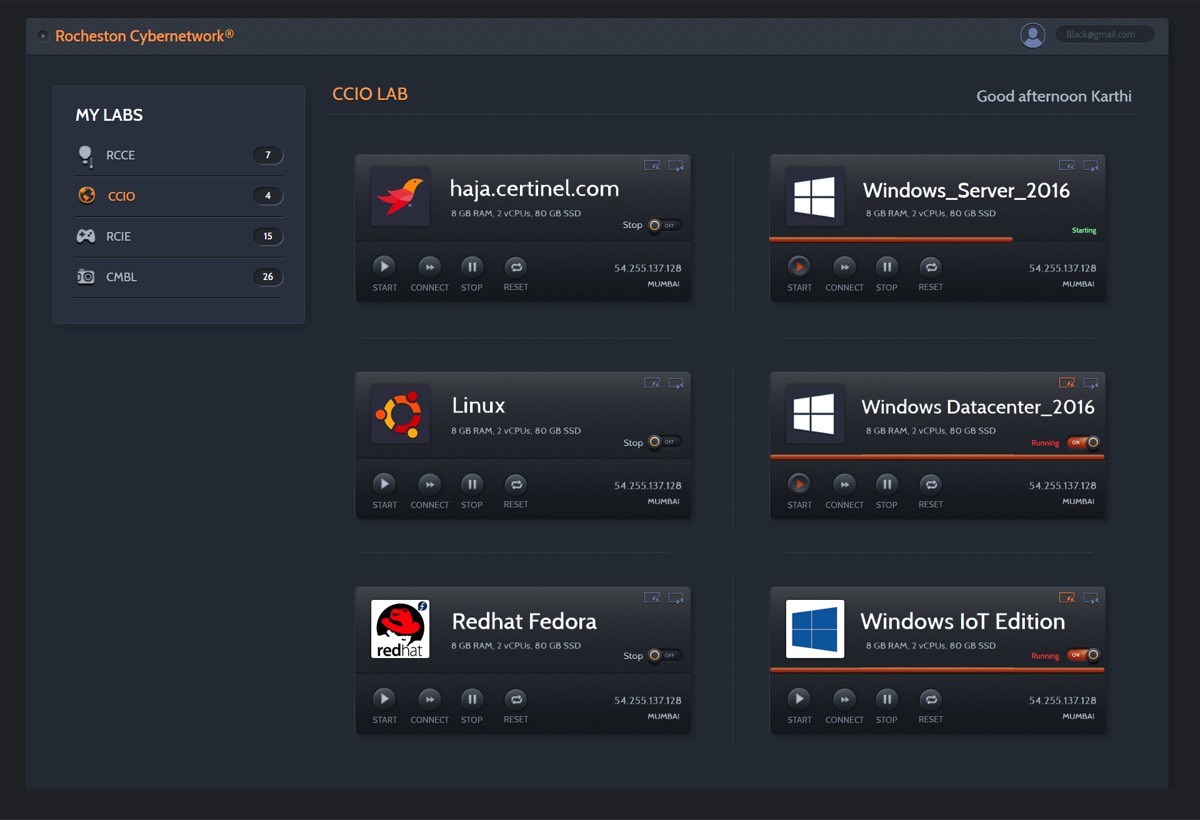Click STOP on the Redhat Fedora card
The width and height of the screenshot is (1200, 820).
click(472, 699)
